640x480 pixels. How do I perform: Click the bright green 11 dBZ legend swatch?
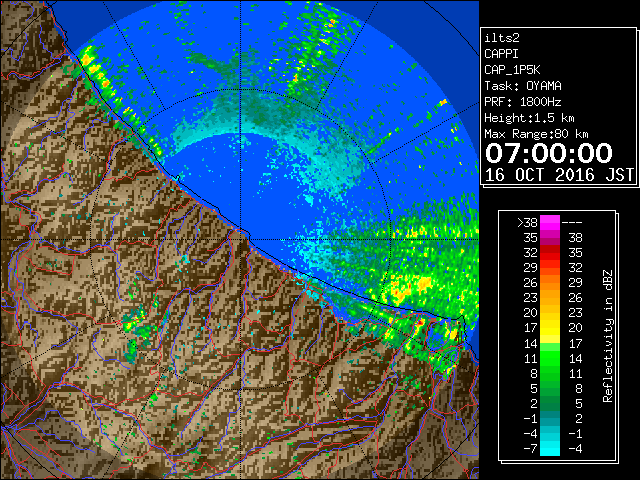tap(550, 358)
